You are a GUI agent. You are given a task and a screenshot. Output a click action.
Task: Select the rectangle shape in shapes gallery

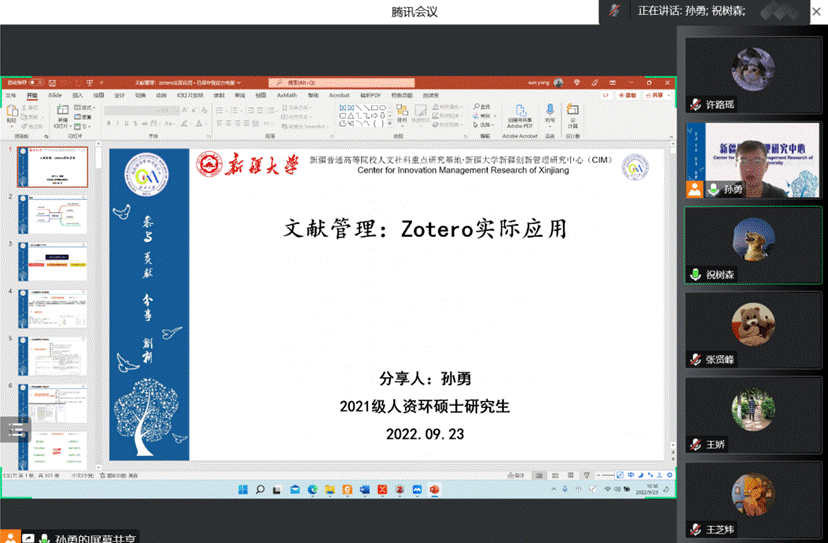[375, 108]
